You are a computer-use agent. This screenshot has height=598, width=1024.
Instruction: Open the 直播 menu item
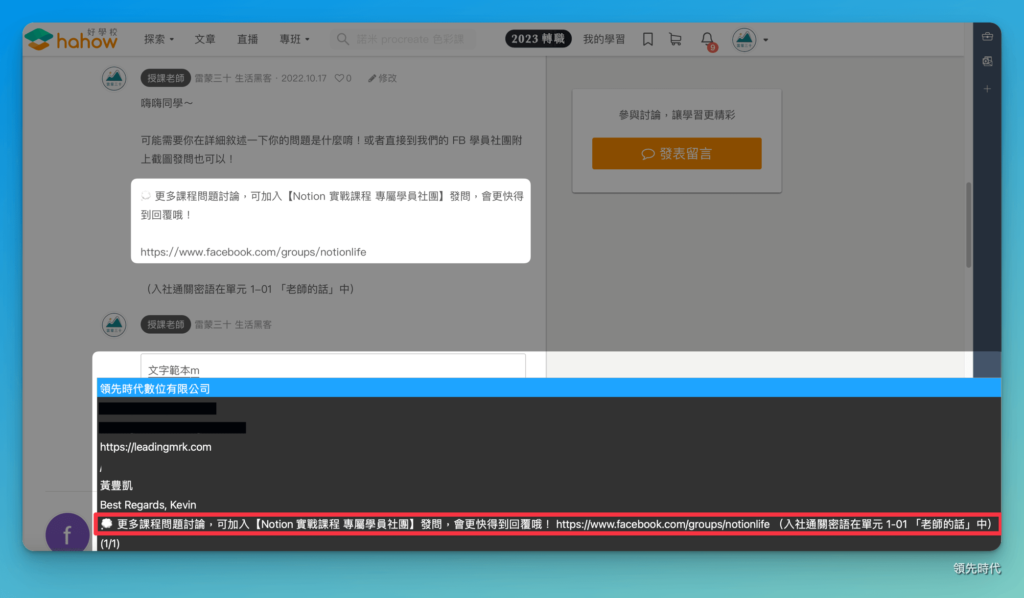point(247,39)
